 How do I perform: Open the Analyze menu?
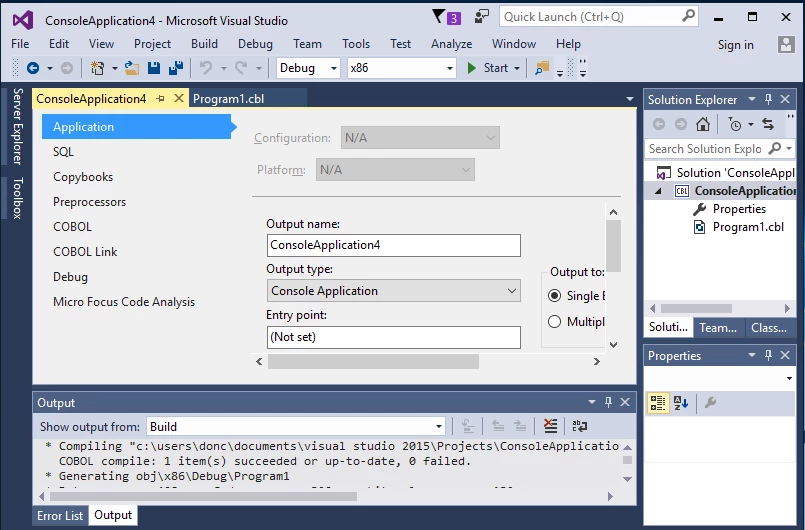click(x=451, y=44)
